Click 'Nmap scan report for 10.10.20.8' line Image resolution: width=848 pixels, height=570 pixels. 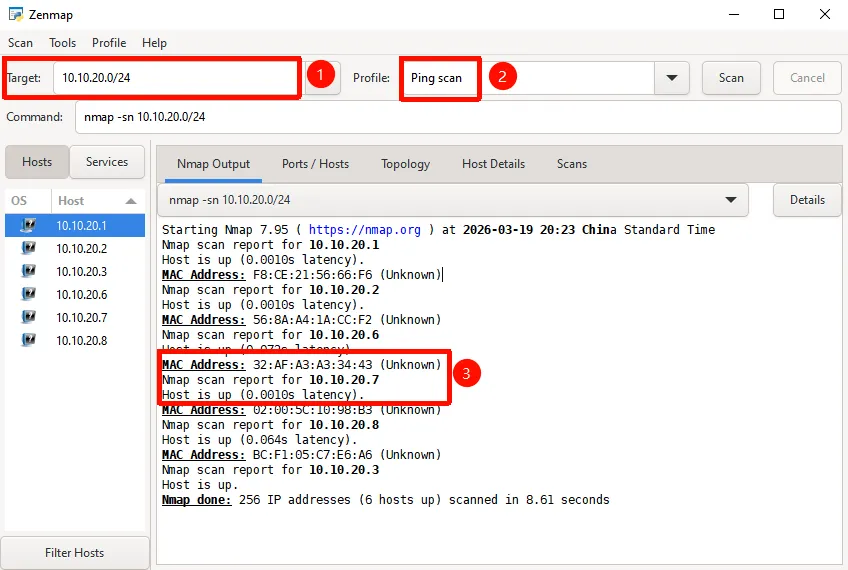(270, 425)
